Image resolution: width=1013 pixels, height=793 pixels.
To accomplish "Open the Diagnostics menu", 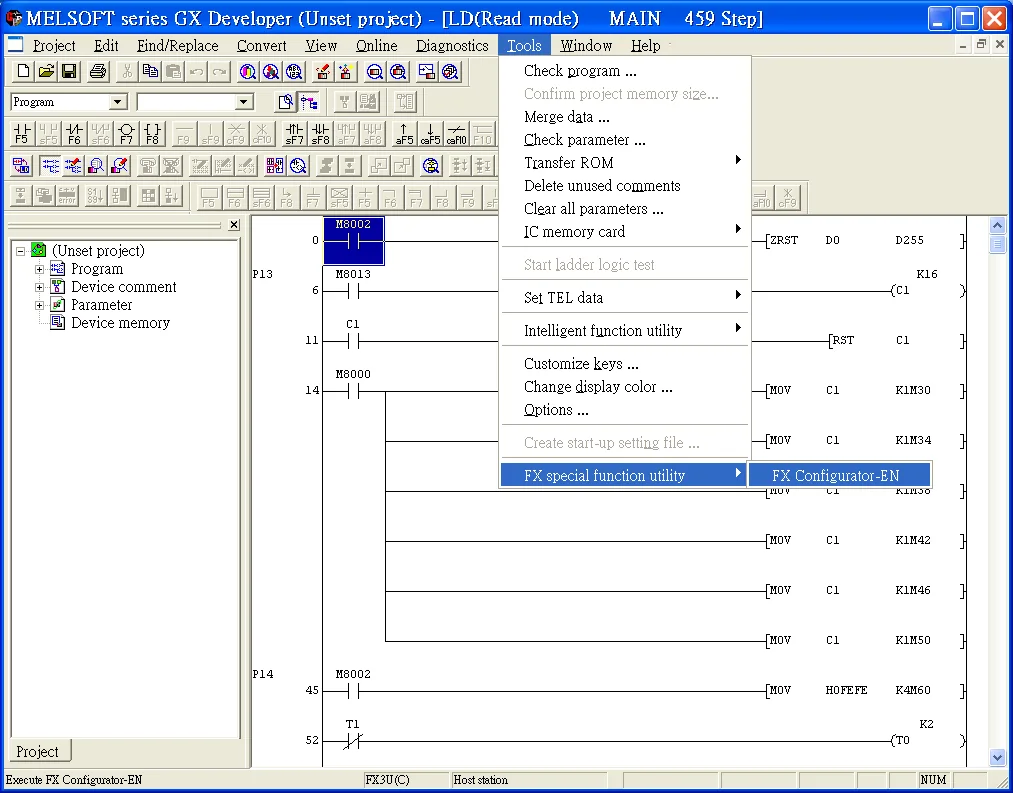I will (452, 46).
